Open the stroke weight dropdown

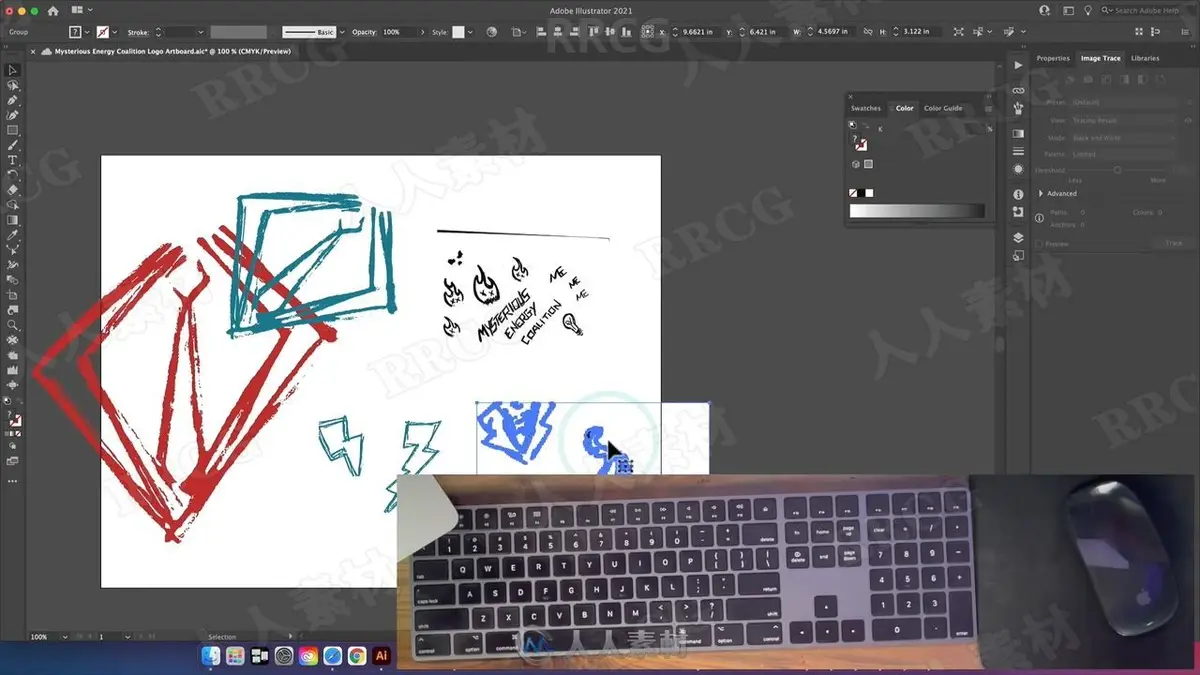[x=201, y=32]
